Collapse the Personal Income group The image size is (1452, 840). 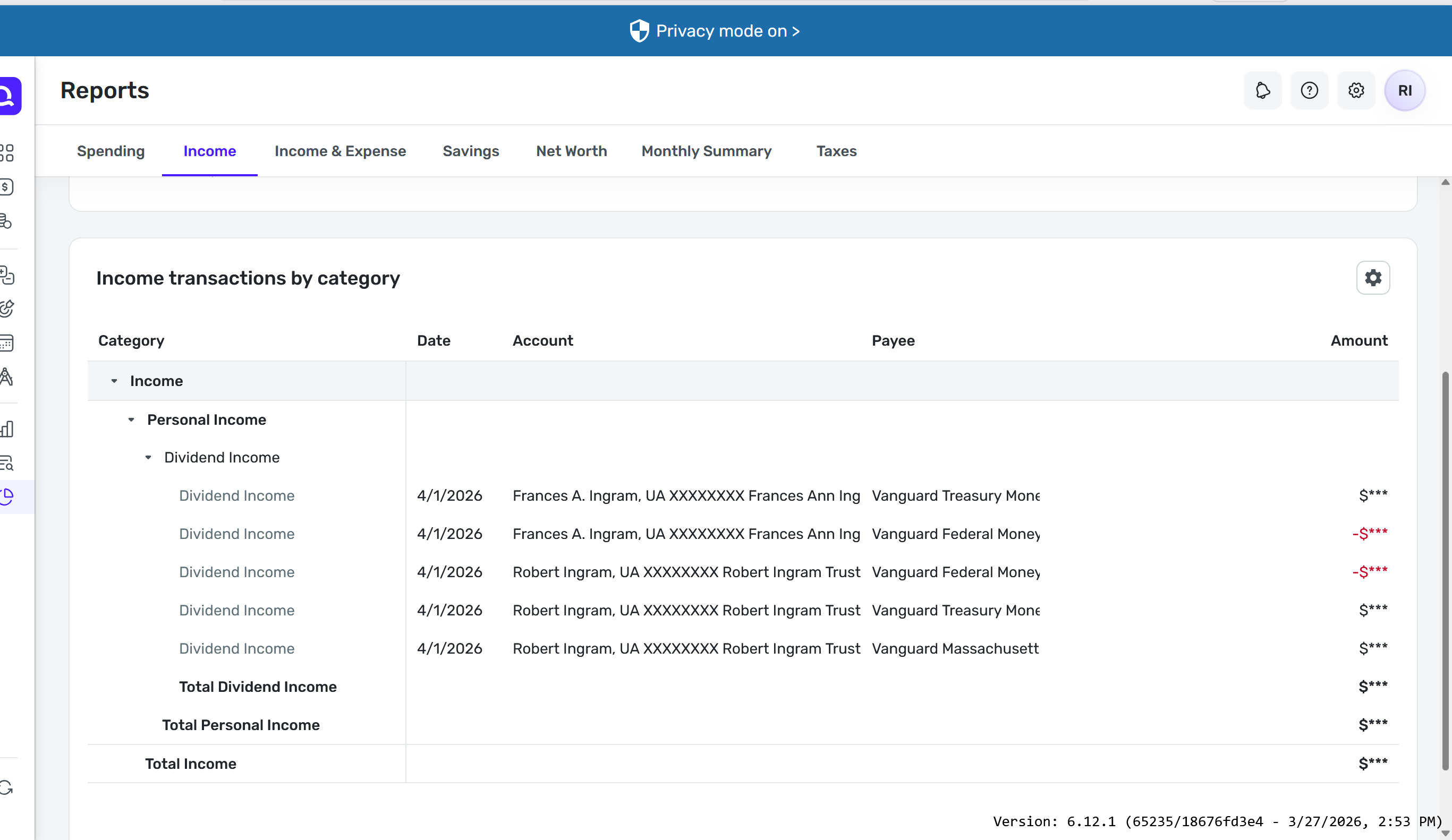pos(131,419)
